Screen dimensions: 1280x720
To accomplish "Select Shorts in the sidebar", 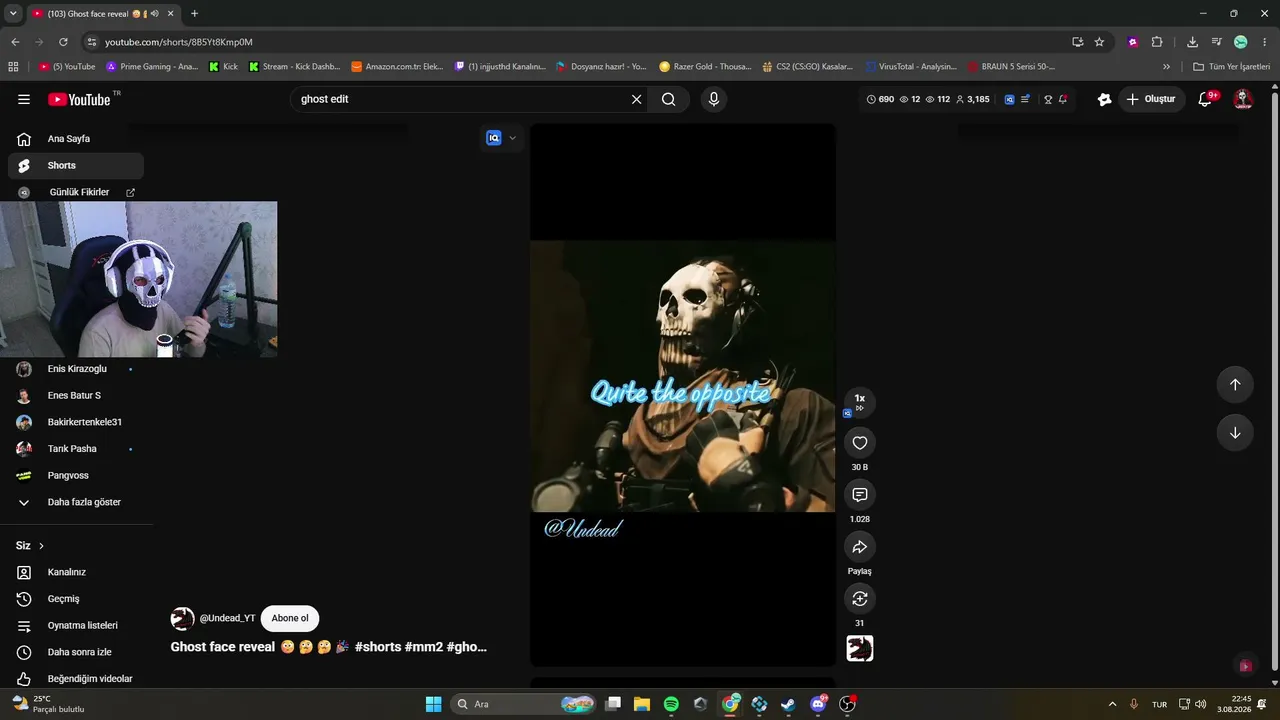I will [x=76, y=166].
